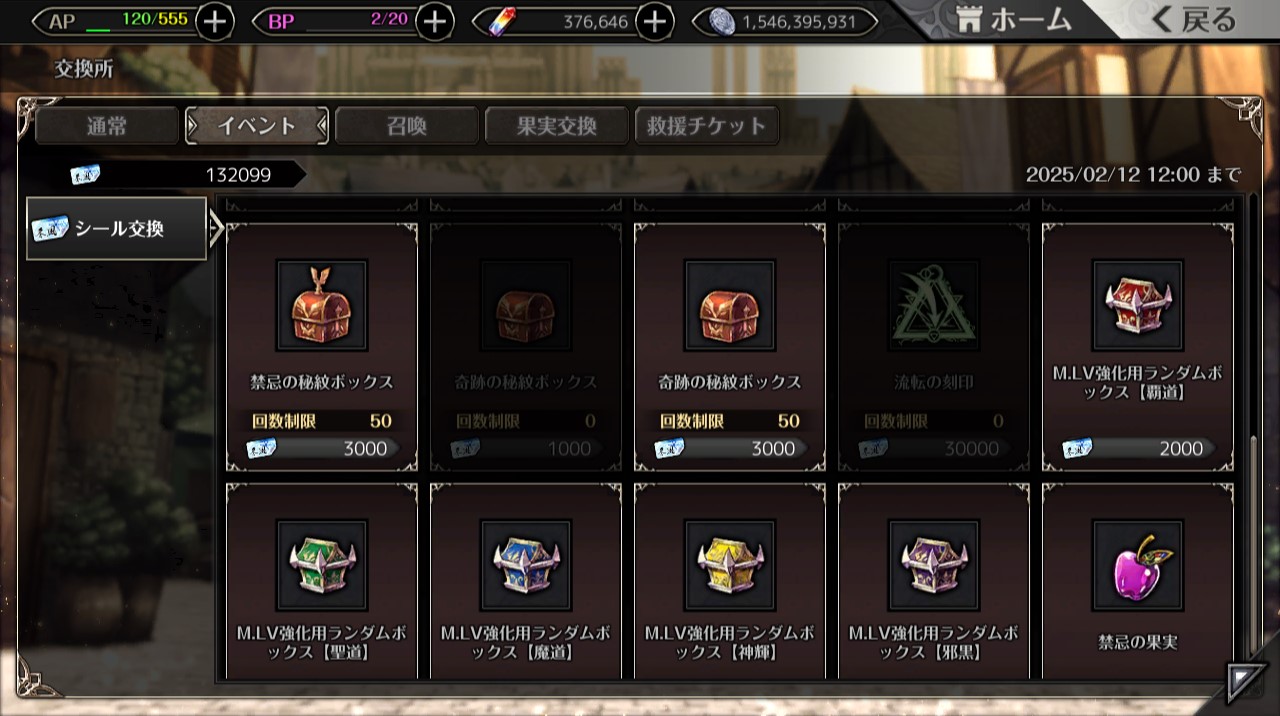The width and height of the screenshot is (1280, 716).
Task: Choose the red M.LV 覇道 random box icon
Action: tap(1138, 306)
